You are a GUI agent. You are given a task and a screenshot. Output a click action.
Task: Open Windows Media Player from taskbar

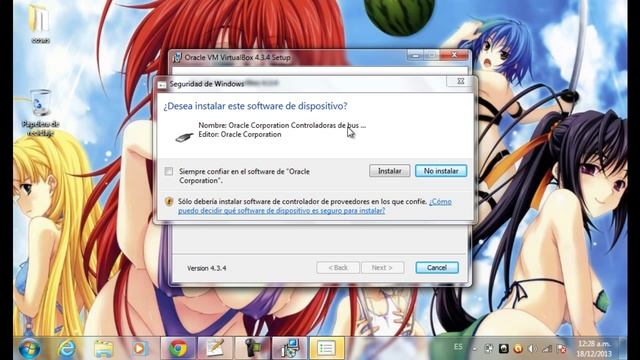click(x=139, y=349)
